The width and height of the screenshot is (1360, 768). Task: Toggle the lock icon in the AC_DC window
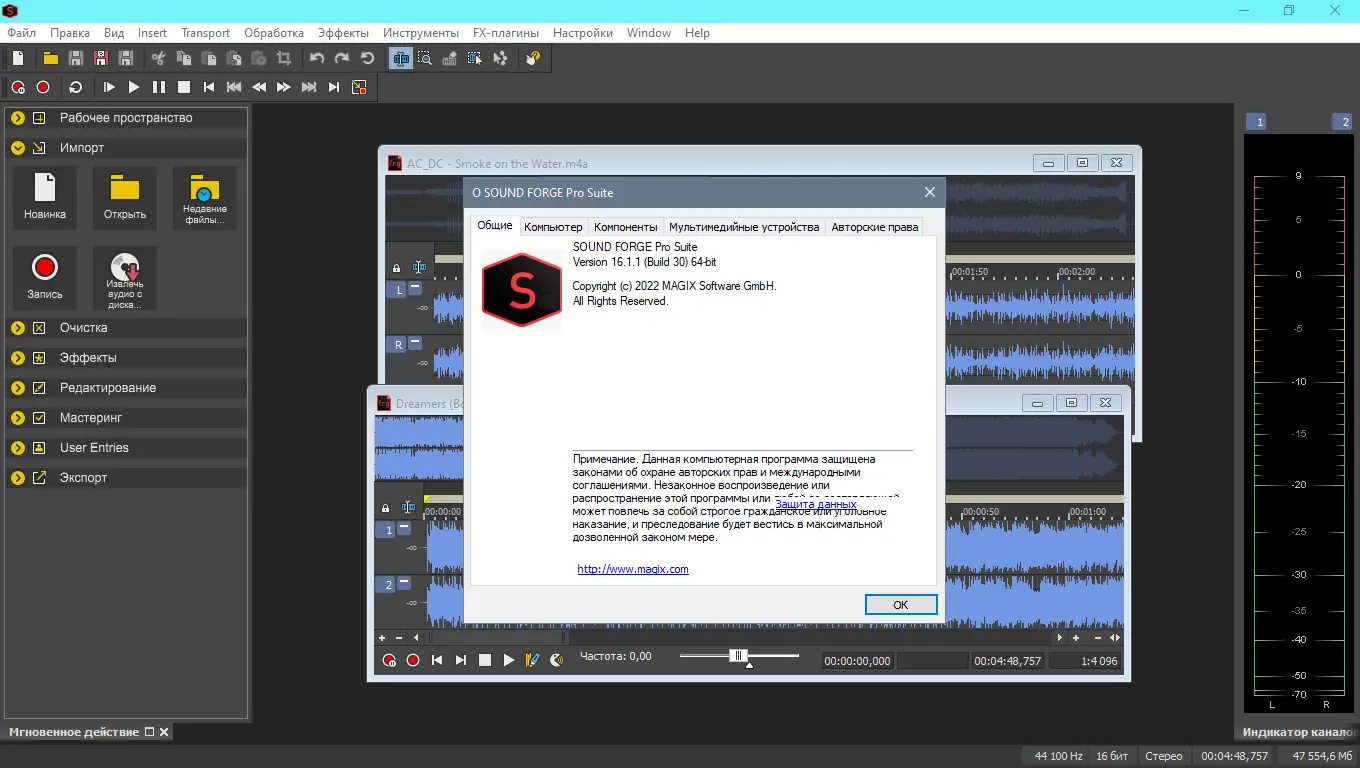click(x=396, y=268)
